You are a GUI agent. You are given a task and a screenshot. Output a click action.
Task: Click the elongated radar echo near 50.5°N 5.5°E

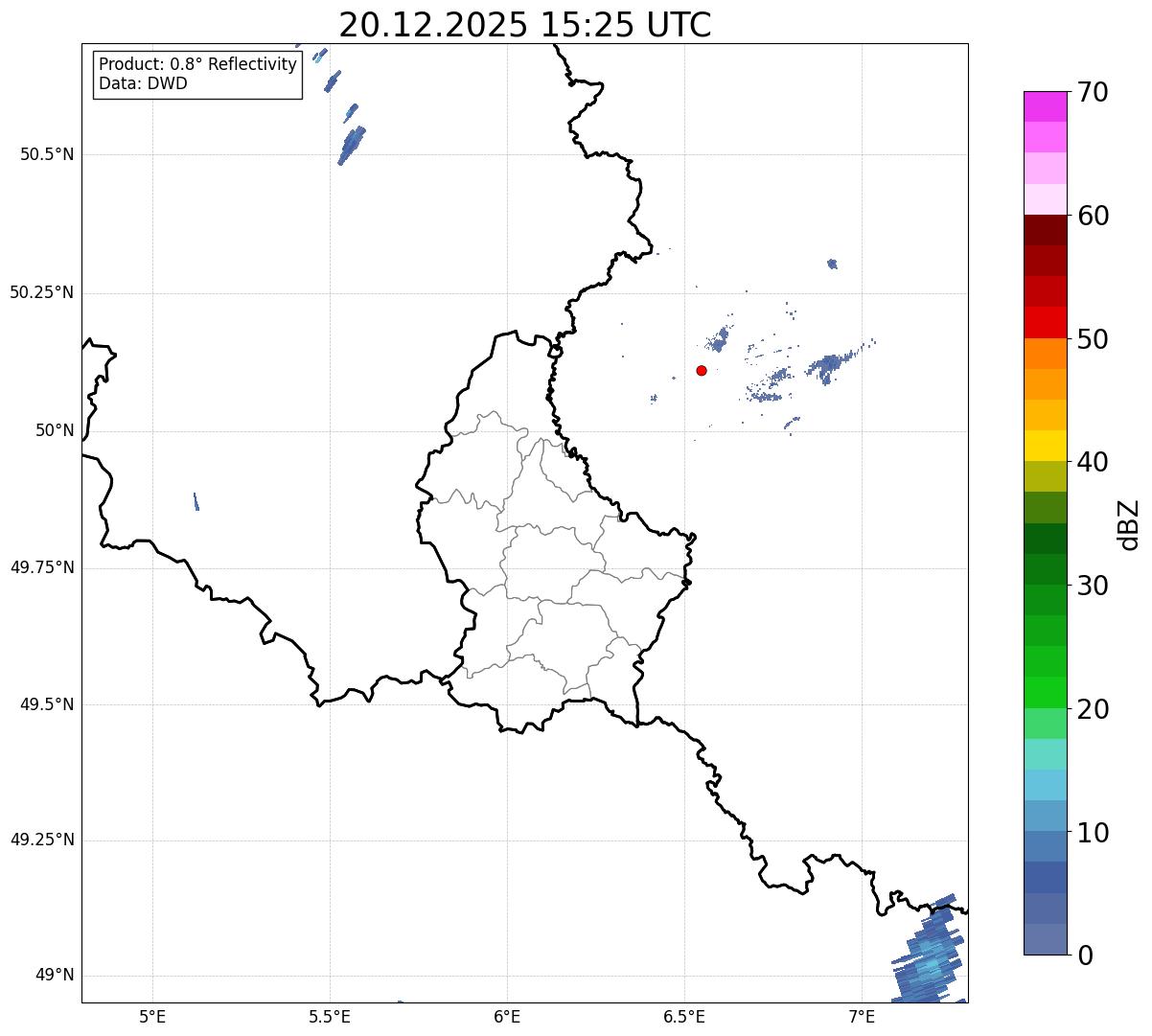[x=351, y=146]
